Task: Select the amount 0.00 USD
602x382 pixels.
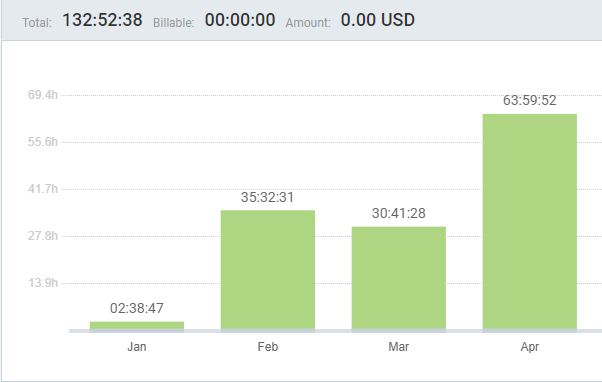Action: [x=378, y=20]
